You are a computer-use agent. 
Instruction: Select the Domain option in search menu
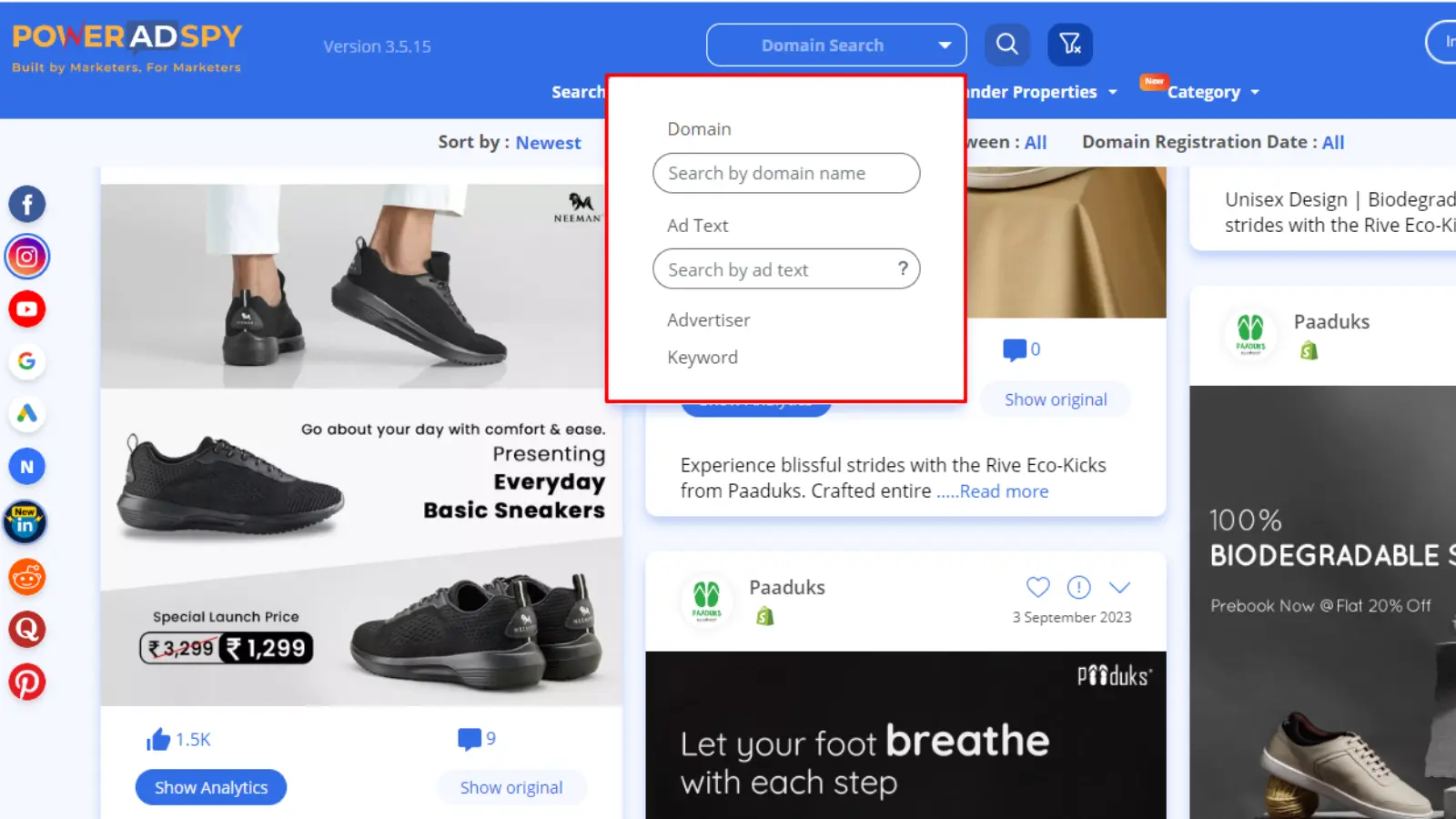[x=699, y=128]
